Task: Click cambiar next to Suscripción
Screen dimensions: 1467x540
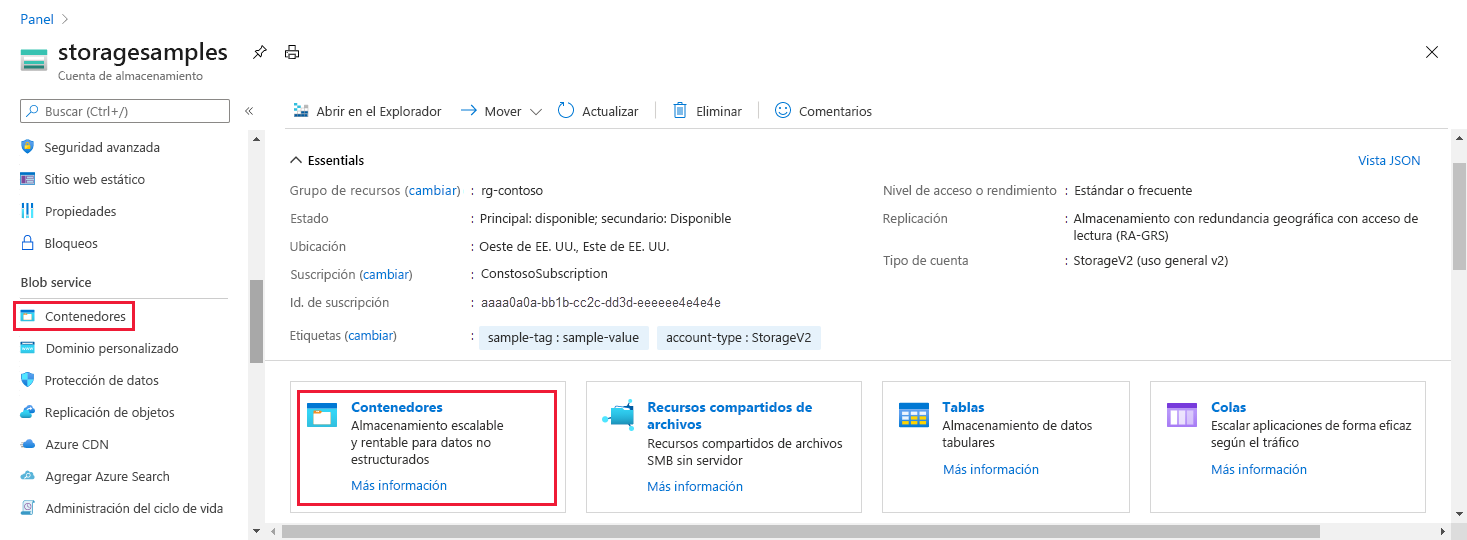Action: [385, 274]
